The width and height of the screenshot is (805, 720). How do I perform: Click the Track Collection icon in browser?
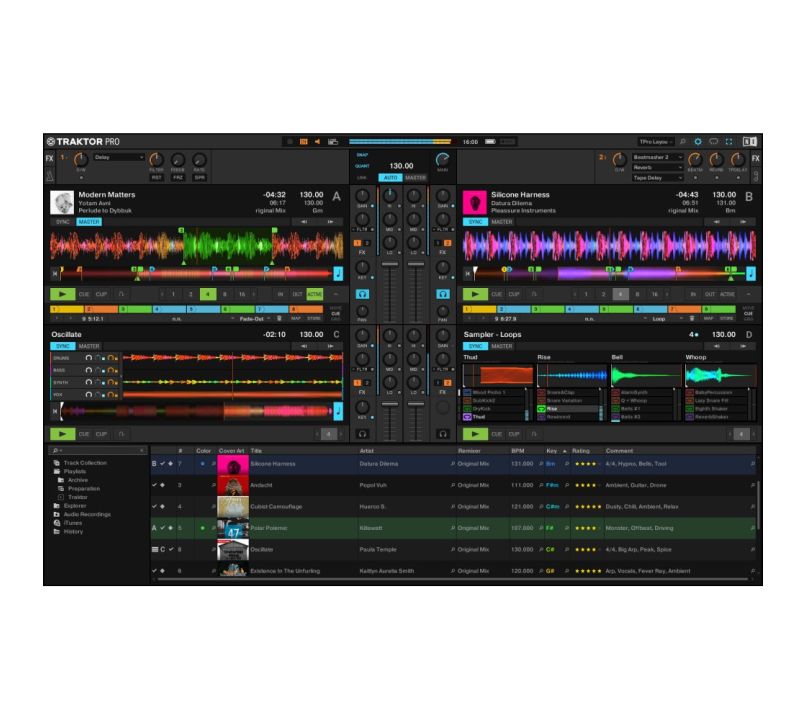point(56,463)
